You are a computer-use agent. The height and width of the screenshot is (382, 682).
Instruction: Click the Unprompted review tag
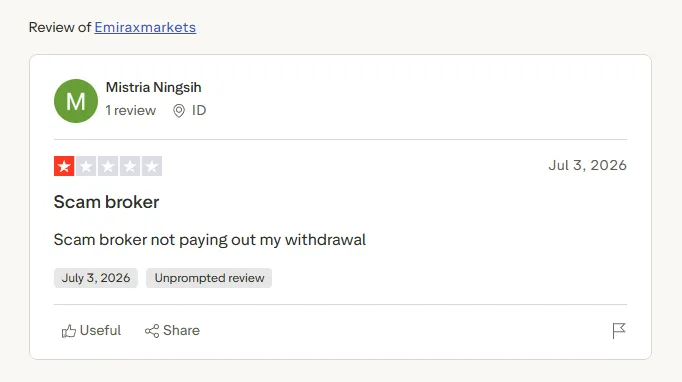coord(209,278)
